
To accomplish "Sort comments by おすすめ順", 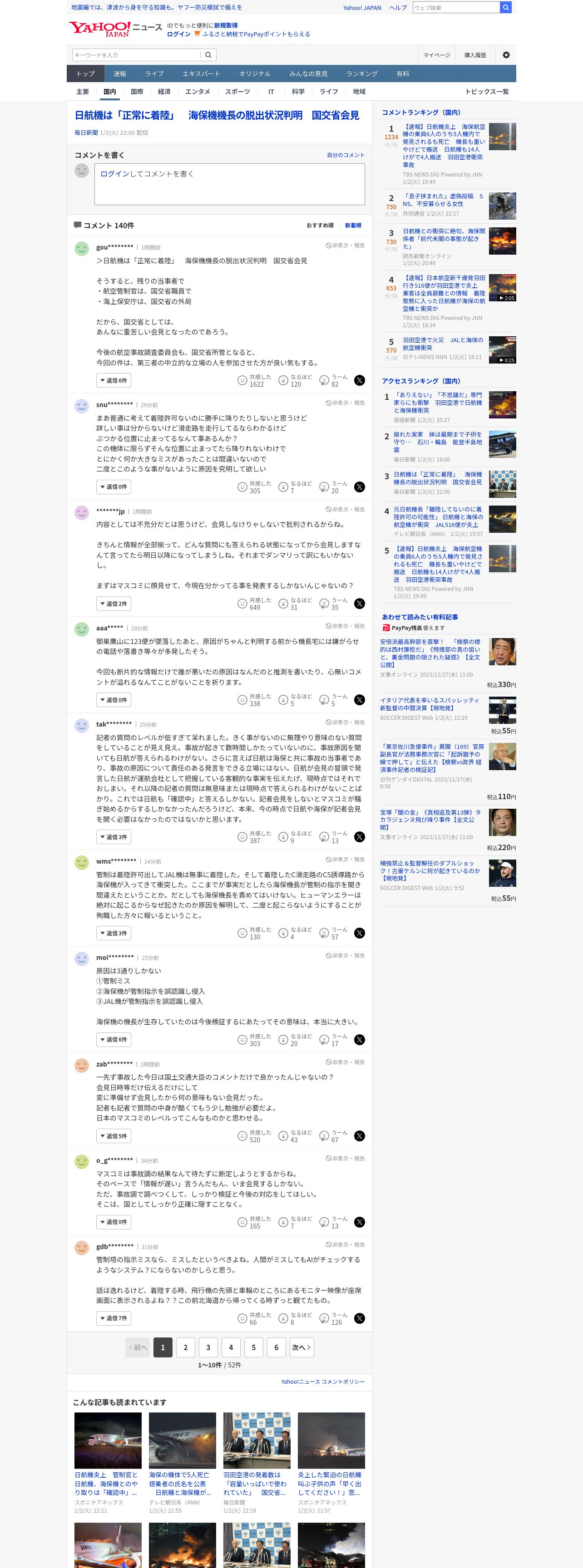I will pyautogui.click(x=320, y=225).
